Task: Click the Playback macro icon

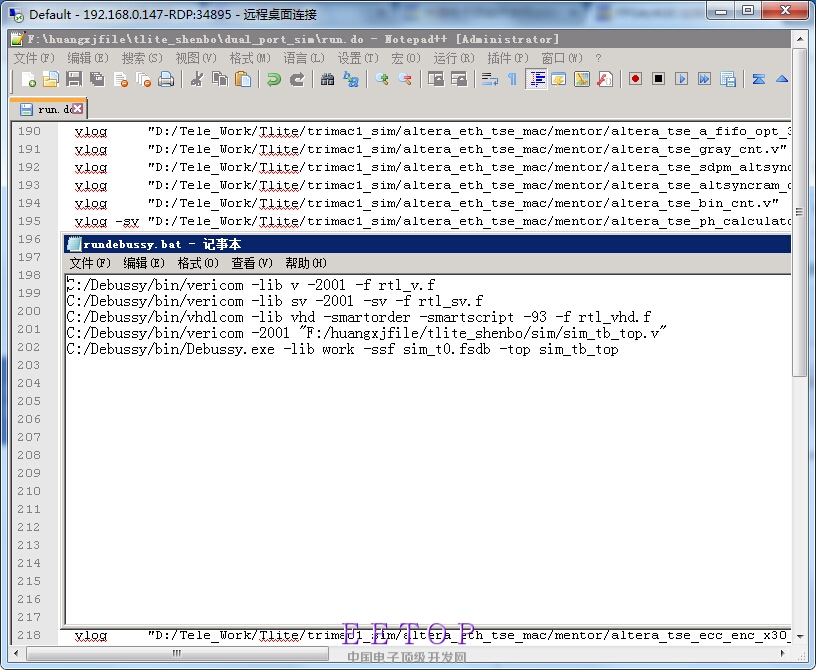Action: click(x=681, y=79)
